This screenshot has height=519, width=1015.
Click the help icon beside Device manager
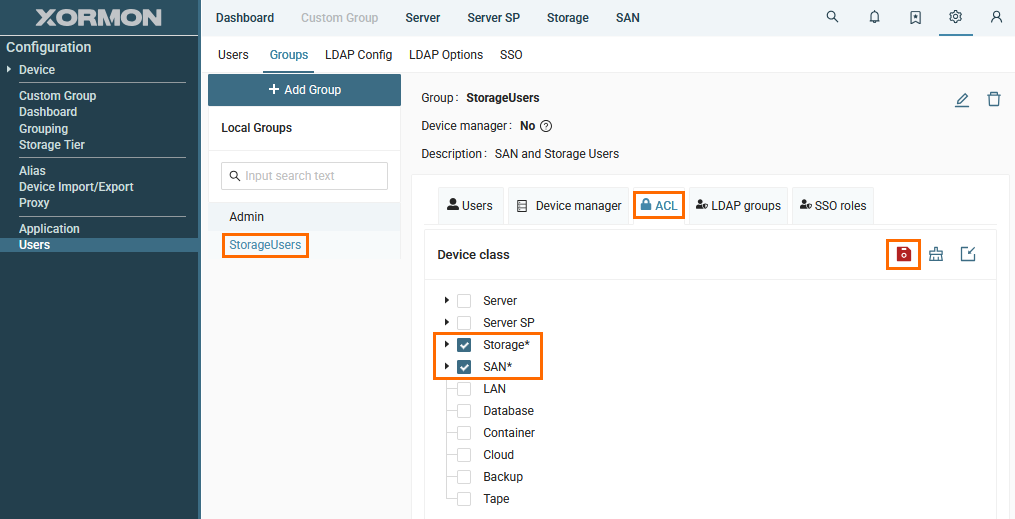point(546,126)
